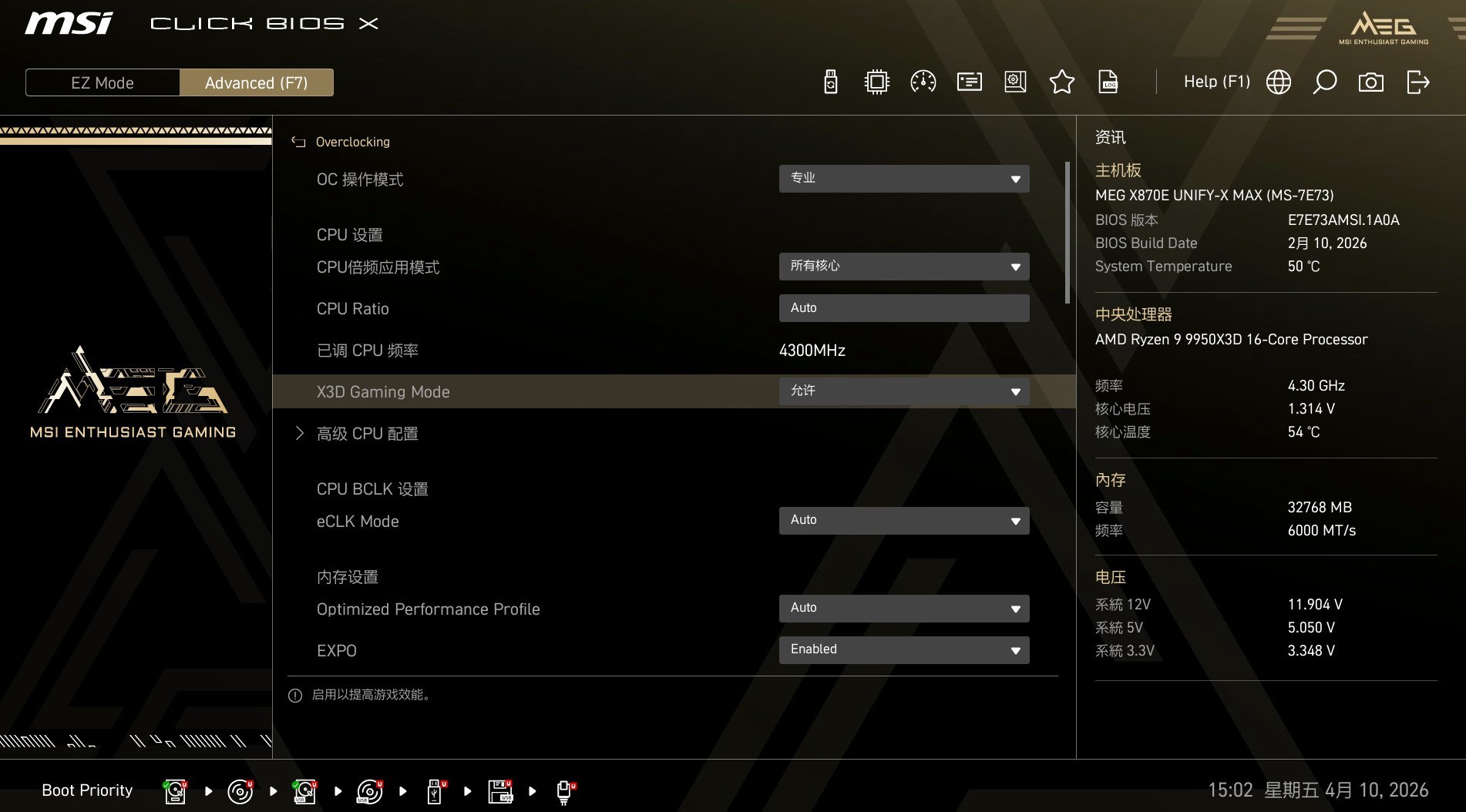The image size is (1466, 812).
Task: Change BIOS language via the globe icon
Action: pyautogui.click(x=1278, y=82)
